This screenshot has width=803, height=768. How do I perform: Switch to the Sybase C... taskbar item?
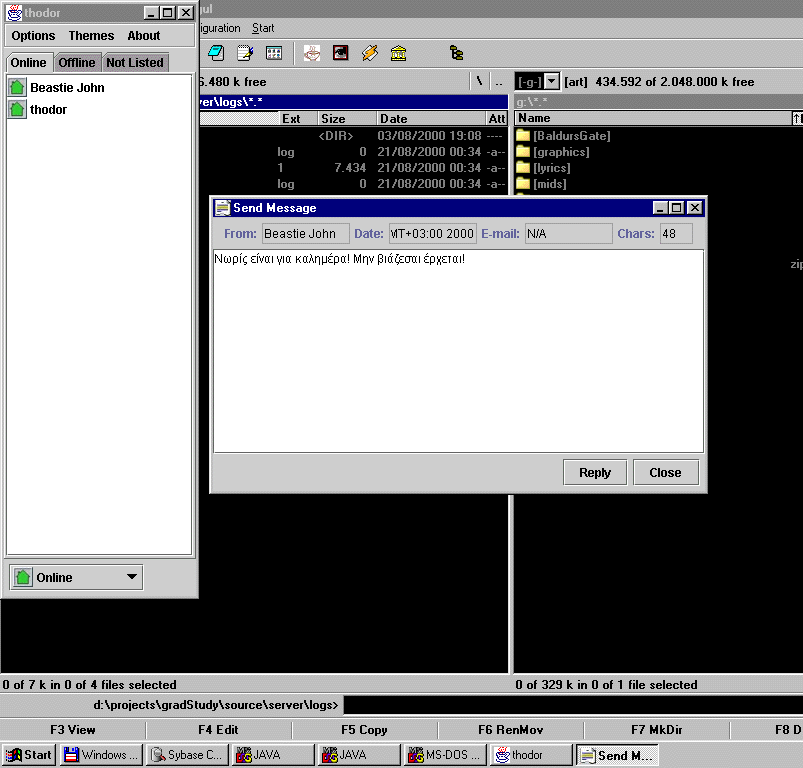[186, 755]
